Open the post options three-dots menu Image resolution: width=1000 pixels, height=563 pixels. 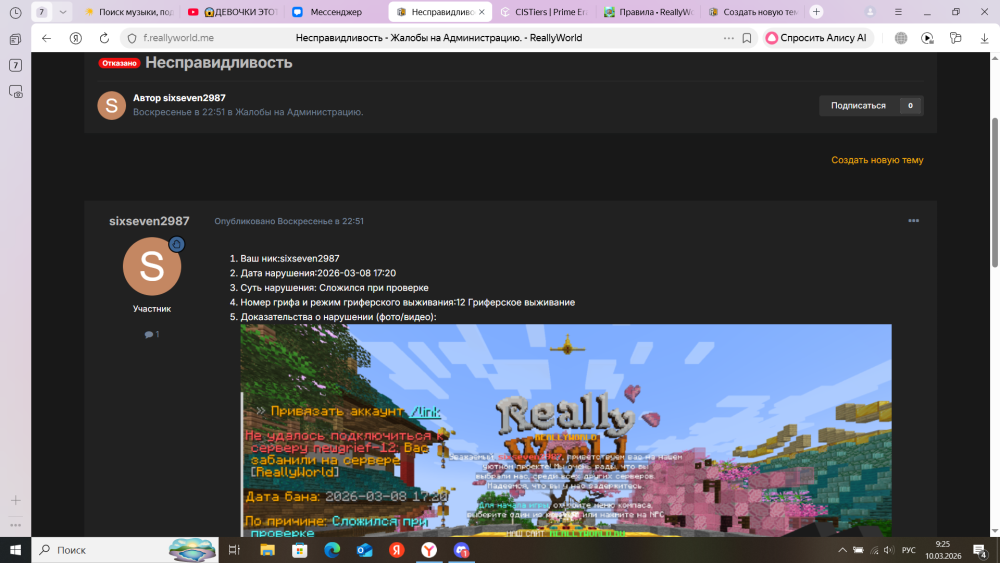(x=913, y=221)
